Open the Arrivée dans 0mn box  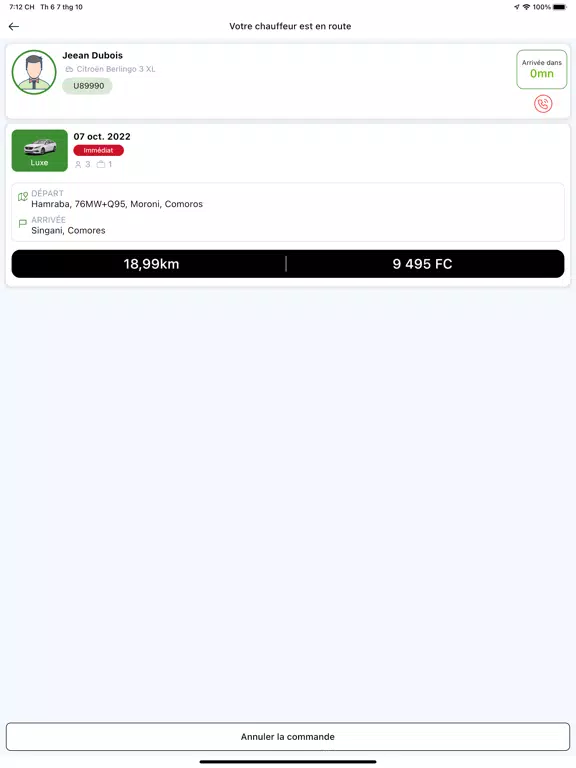(x=542, y=70)
